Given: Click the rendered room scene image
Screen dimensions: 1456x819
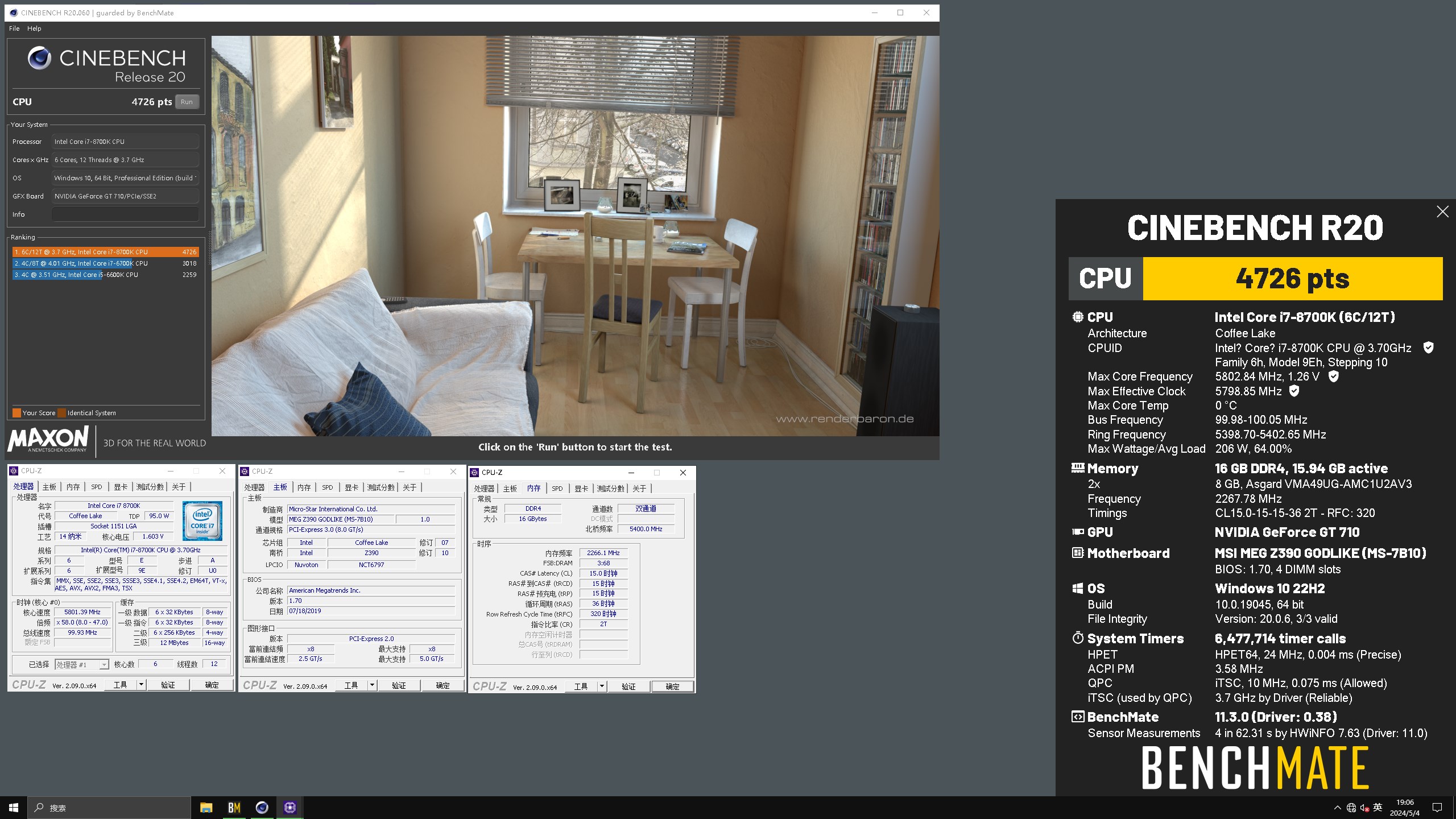Looking at the screenshot, I should (575, 236).
